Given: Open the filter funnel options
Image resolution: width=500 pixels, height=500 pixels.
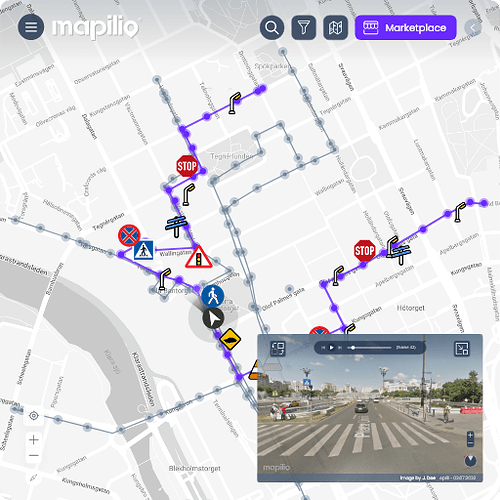Looking at the screenshot, I should tap(304, 28).
